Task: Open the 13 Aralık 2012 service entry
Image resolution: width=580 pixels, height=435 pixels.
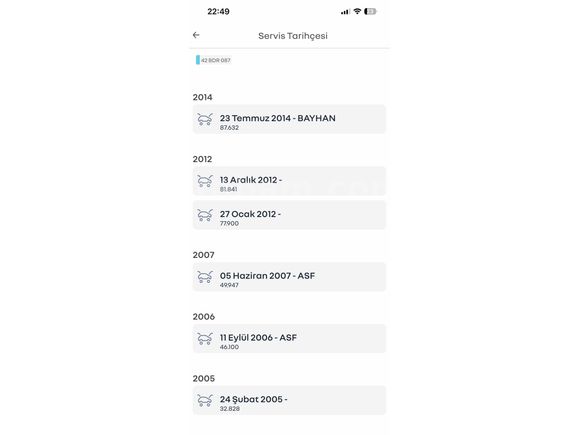Action: point(289,181)
